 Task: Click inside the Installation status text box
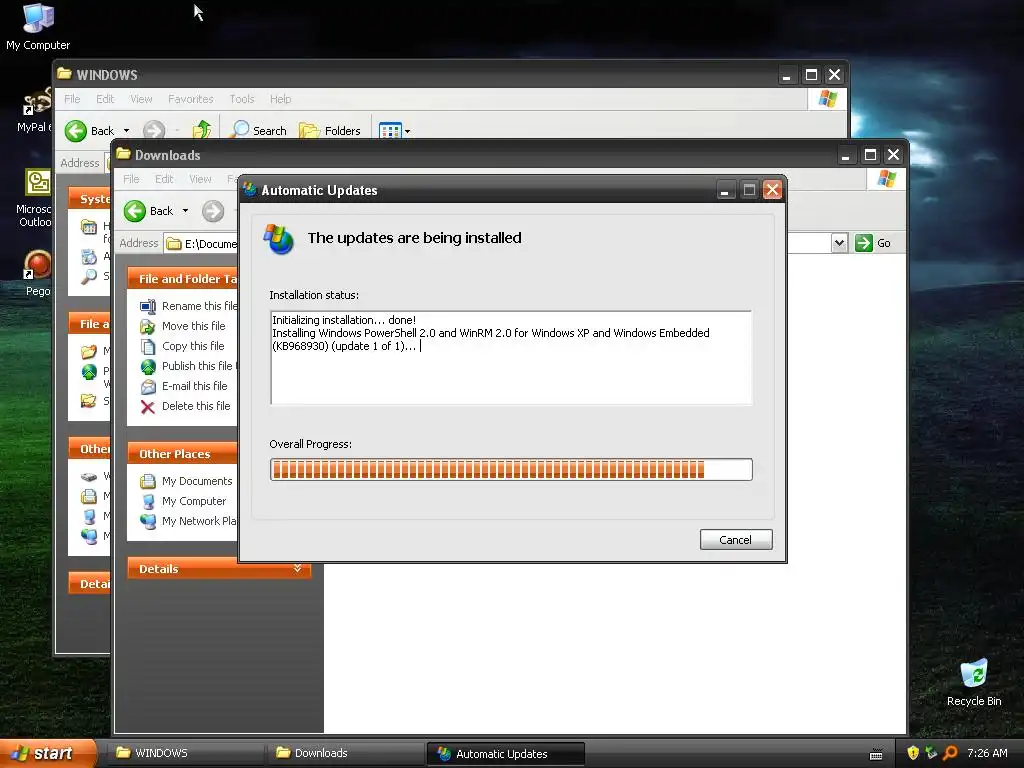coord(511,358)
